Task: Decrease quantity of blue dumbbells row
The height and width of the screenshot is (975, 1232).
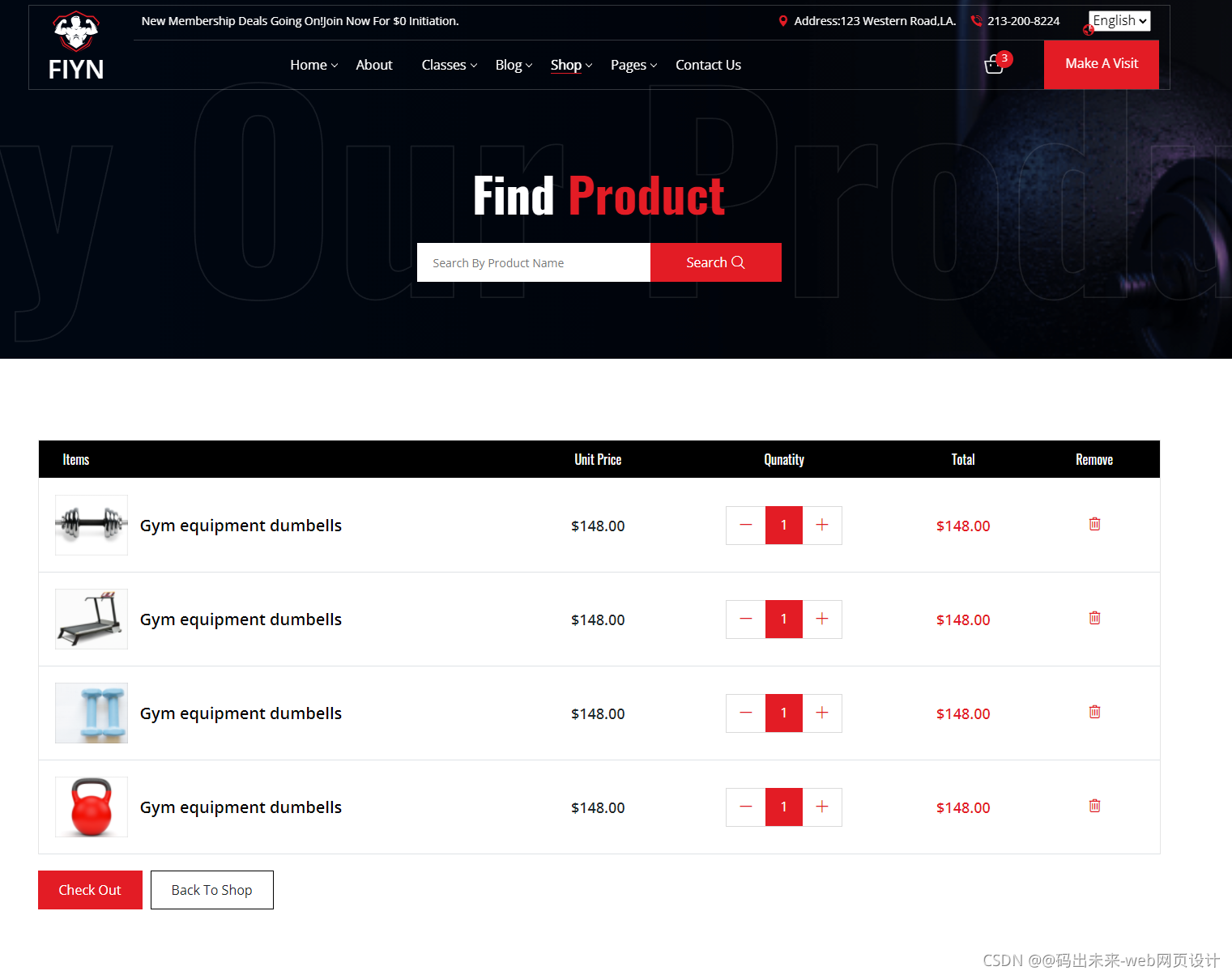Action: pos(746,713)
